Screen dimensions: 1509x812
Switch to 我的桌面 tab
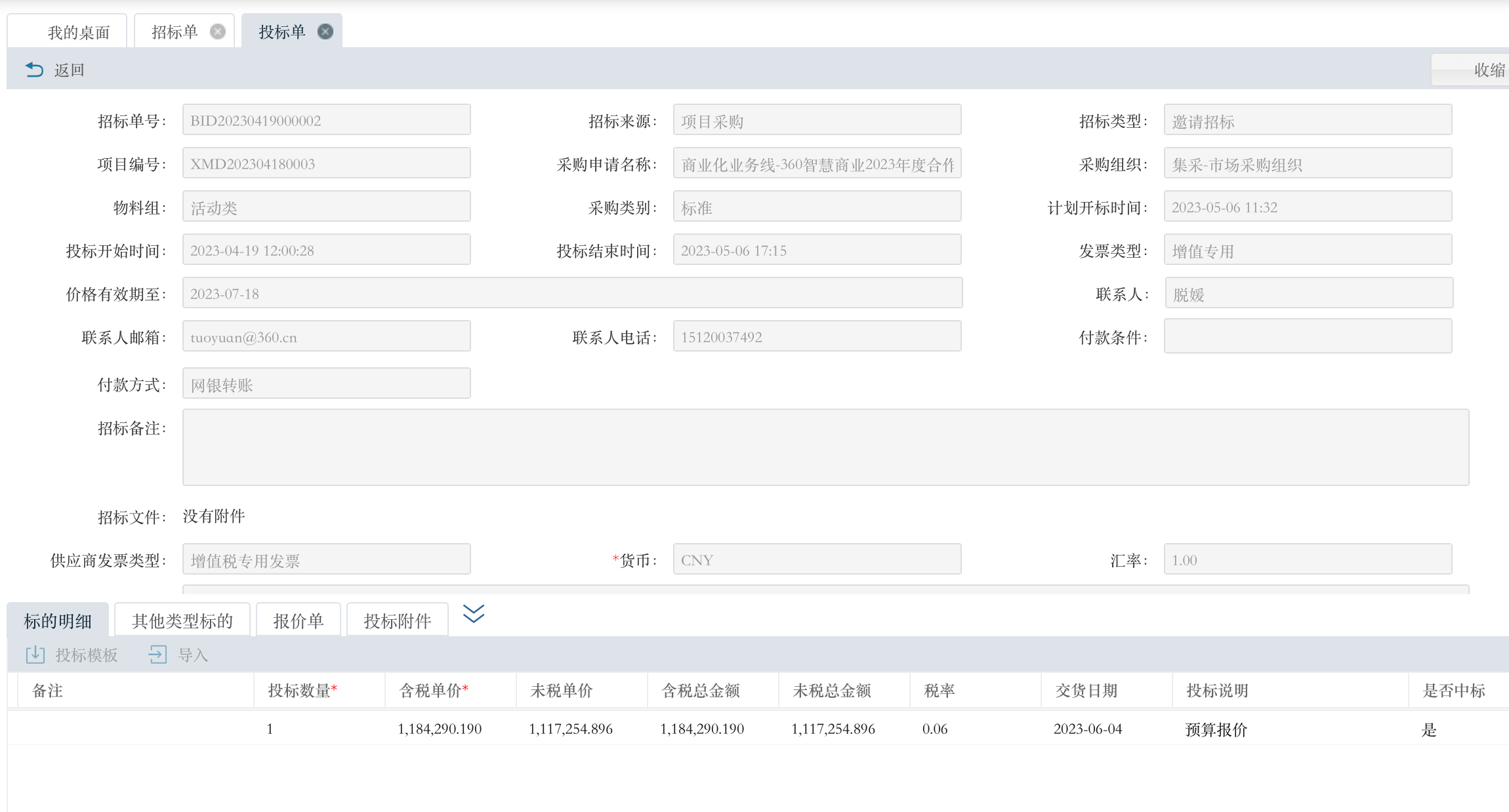tap(78, 32)
